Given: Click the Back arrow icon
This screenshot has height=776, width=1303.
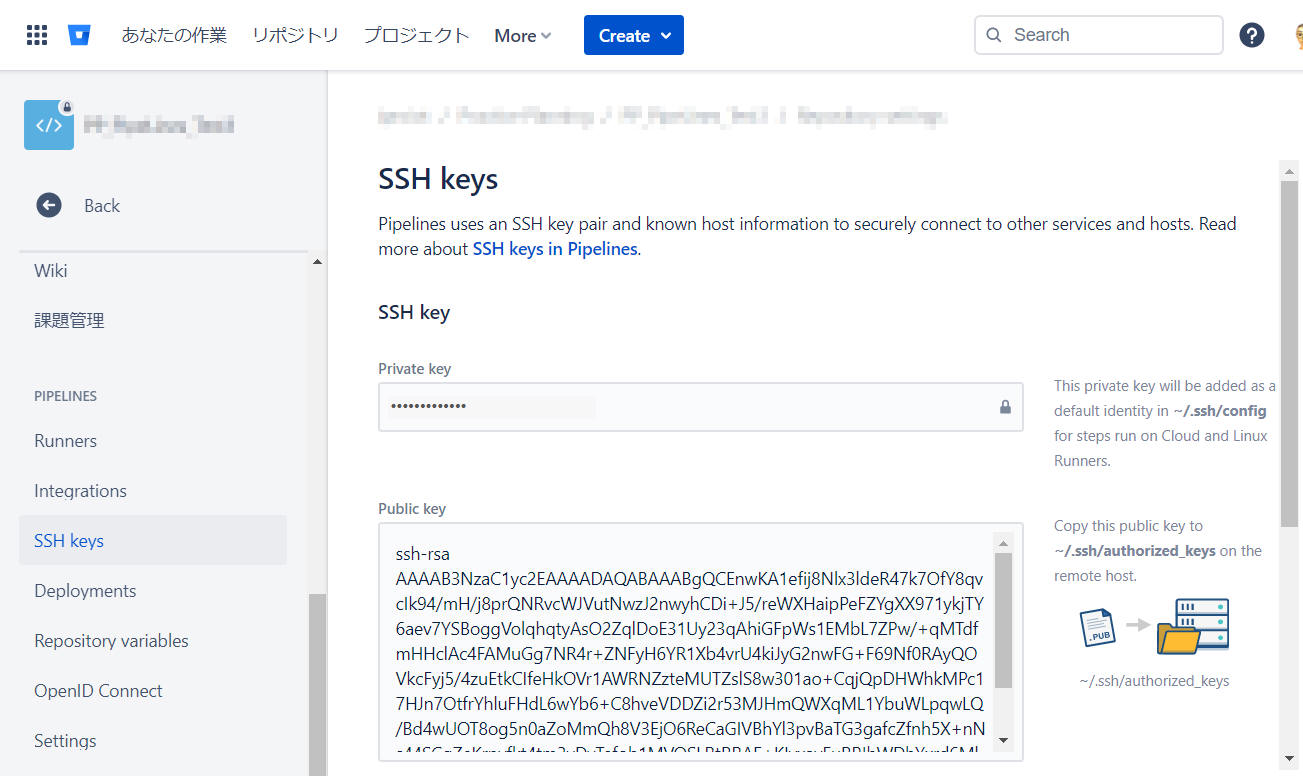Looking at the screenshot, I should 48,205.
